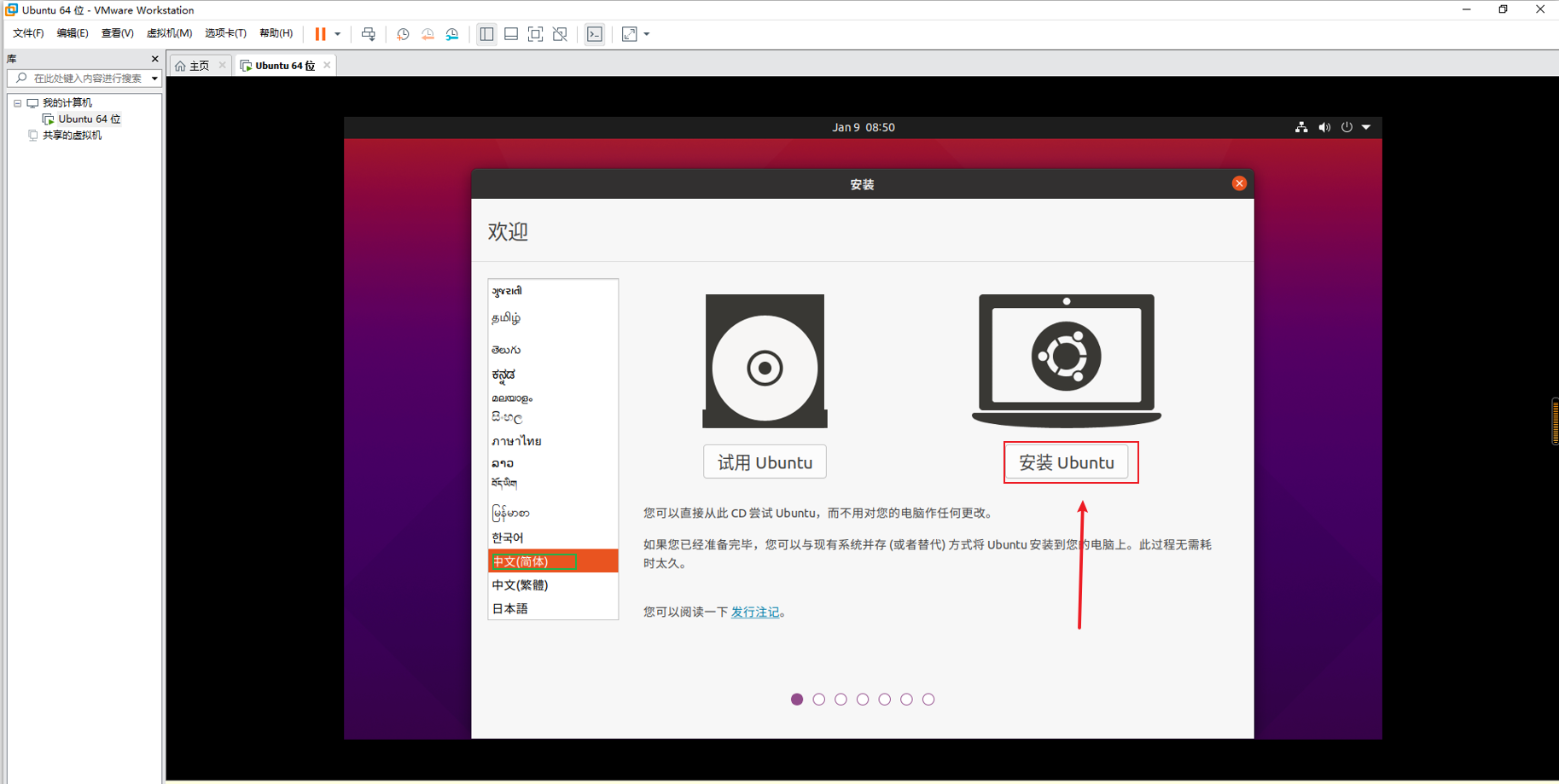1559x784 pixels.
Task: Click the 试用 Ubuntu button
Action: click(x=765, y=462)
